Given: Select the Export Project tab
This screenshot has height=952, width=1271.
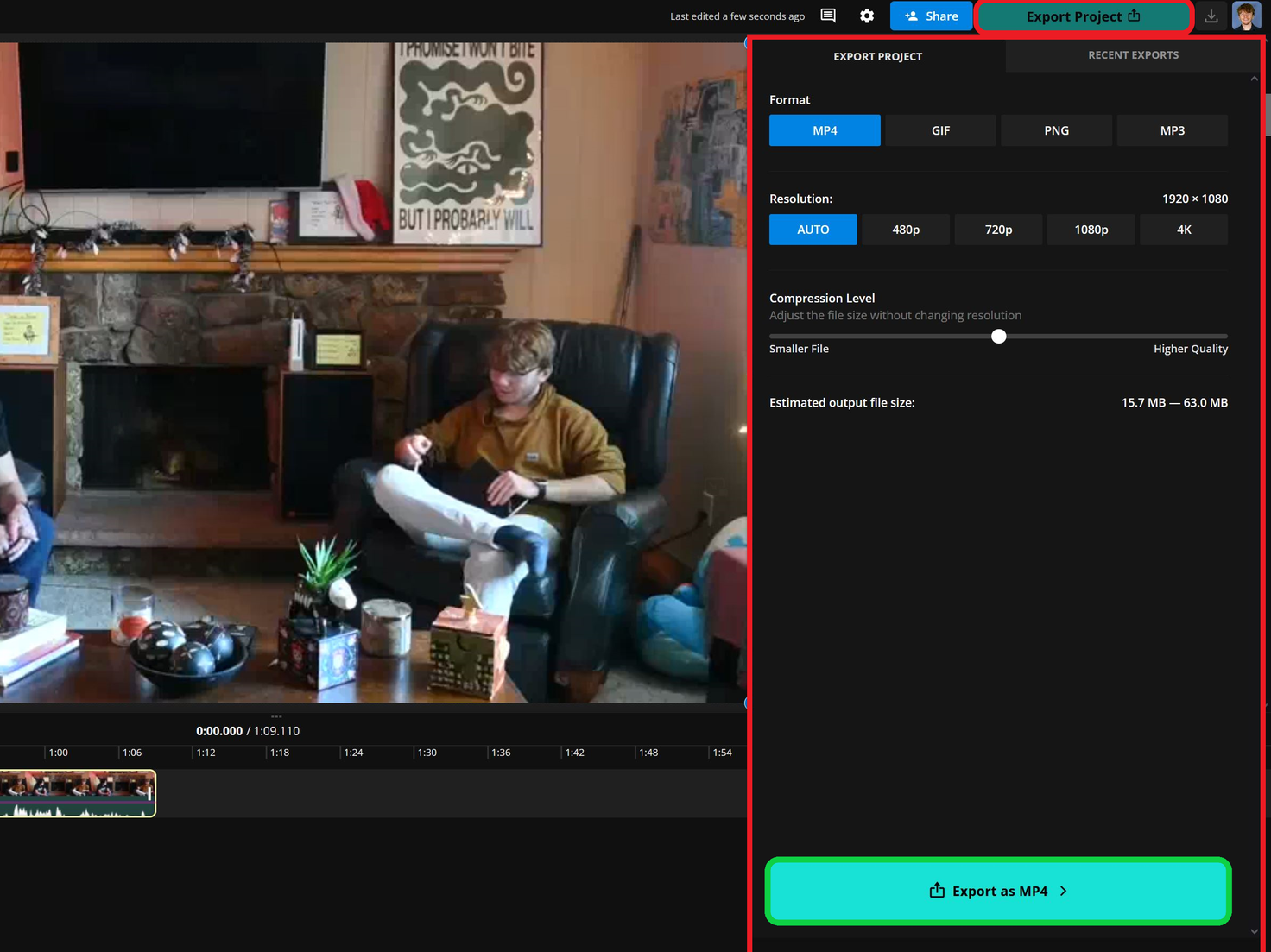Looking at the screenshot, I should 877,55.
